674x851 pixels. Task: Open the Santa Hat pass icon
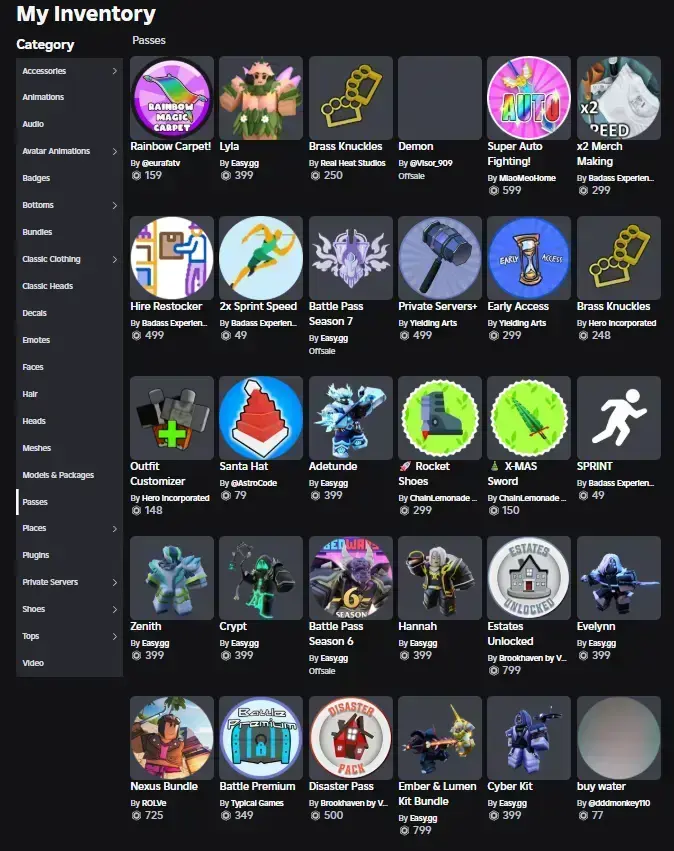tap(261, 418)
